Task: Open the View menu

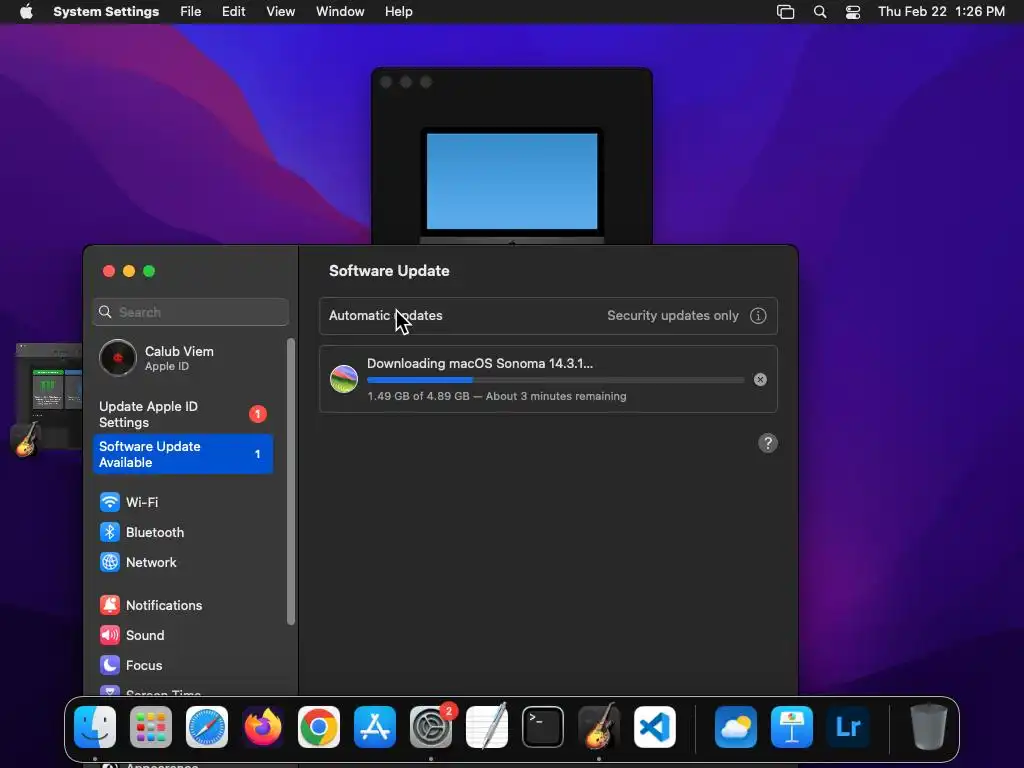Action: [280, 12]
